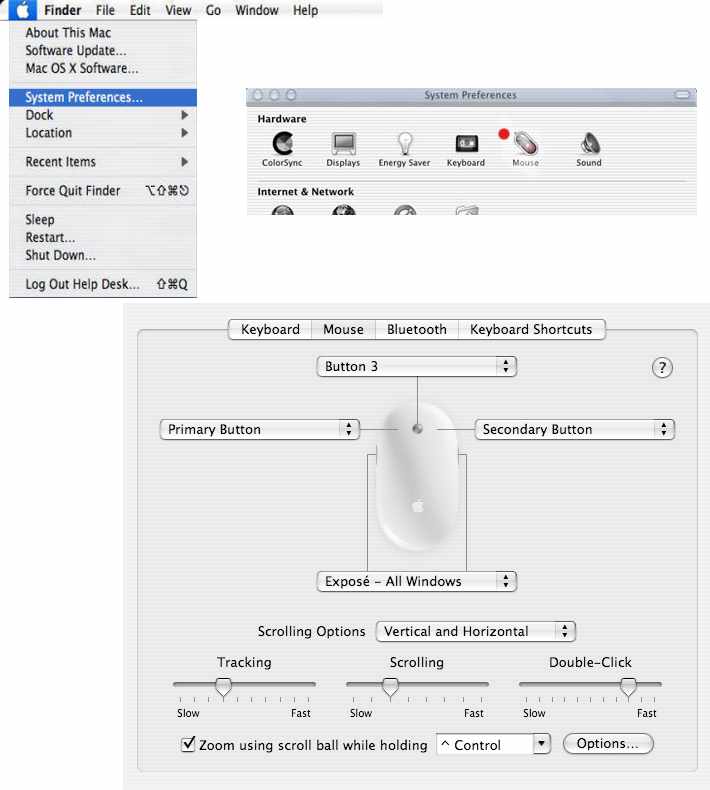The height and width of the screenshot is (790, 710).
Task: Open the Mouse preference icon
Action: click(526, 145)
